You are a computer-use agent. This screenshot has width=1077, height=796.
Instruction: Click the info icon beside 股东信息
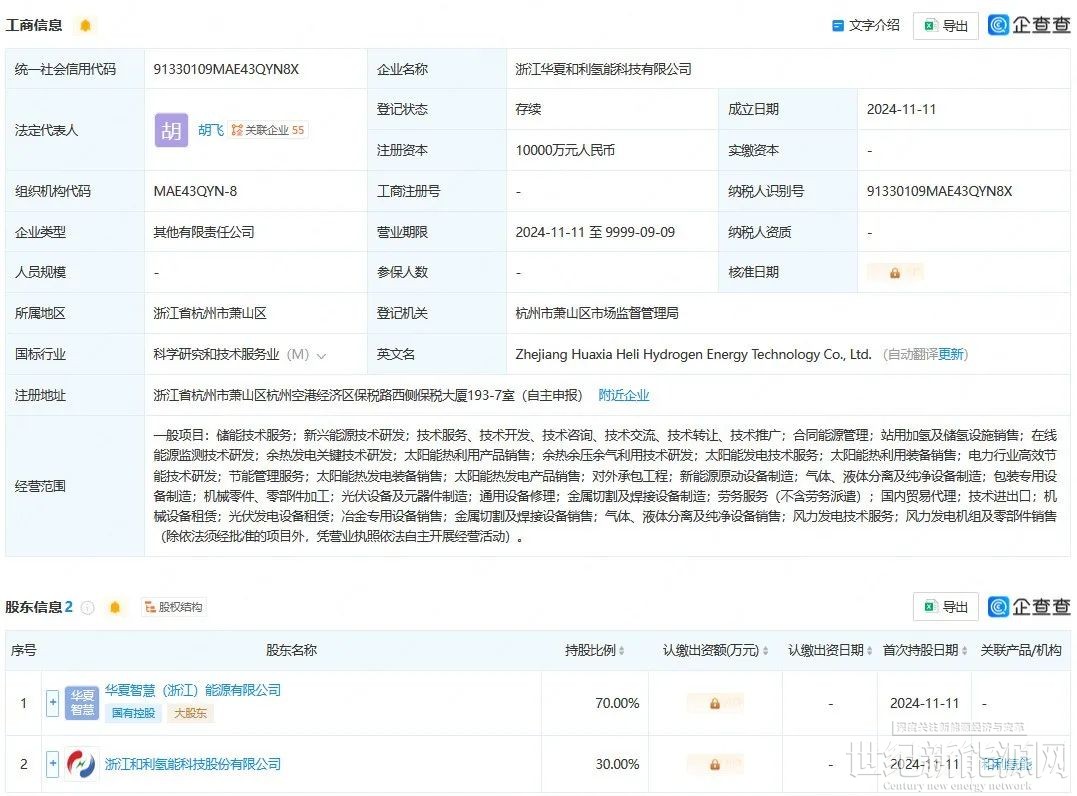[88, 607]
